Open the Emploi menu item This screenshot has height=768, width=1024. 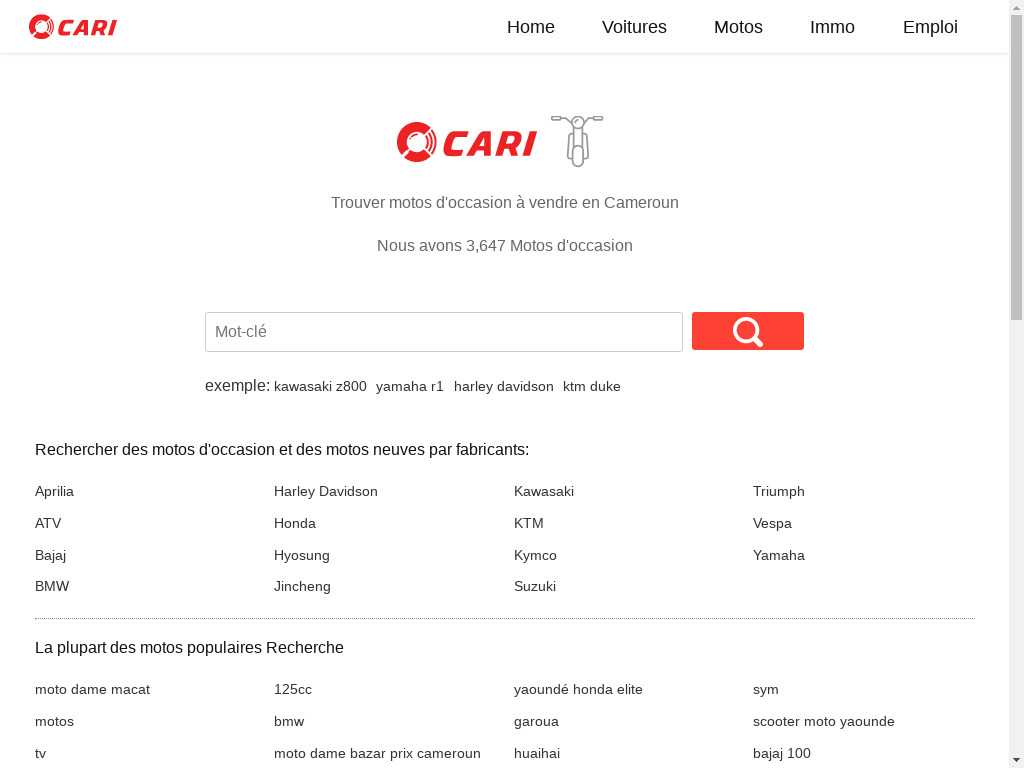coord(931,27)
